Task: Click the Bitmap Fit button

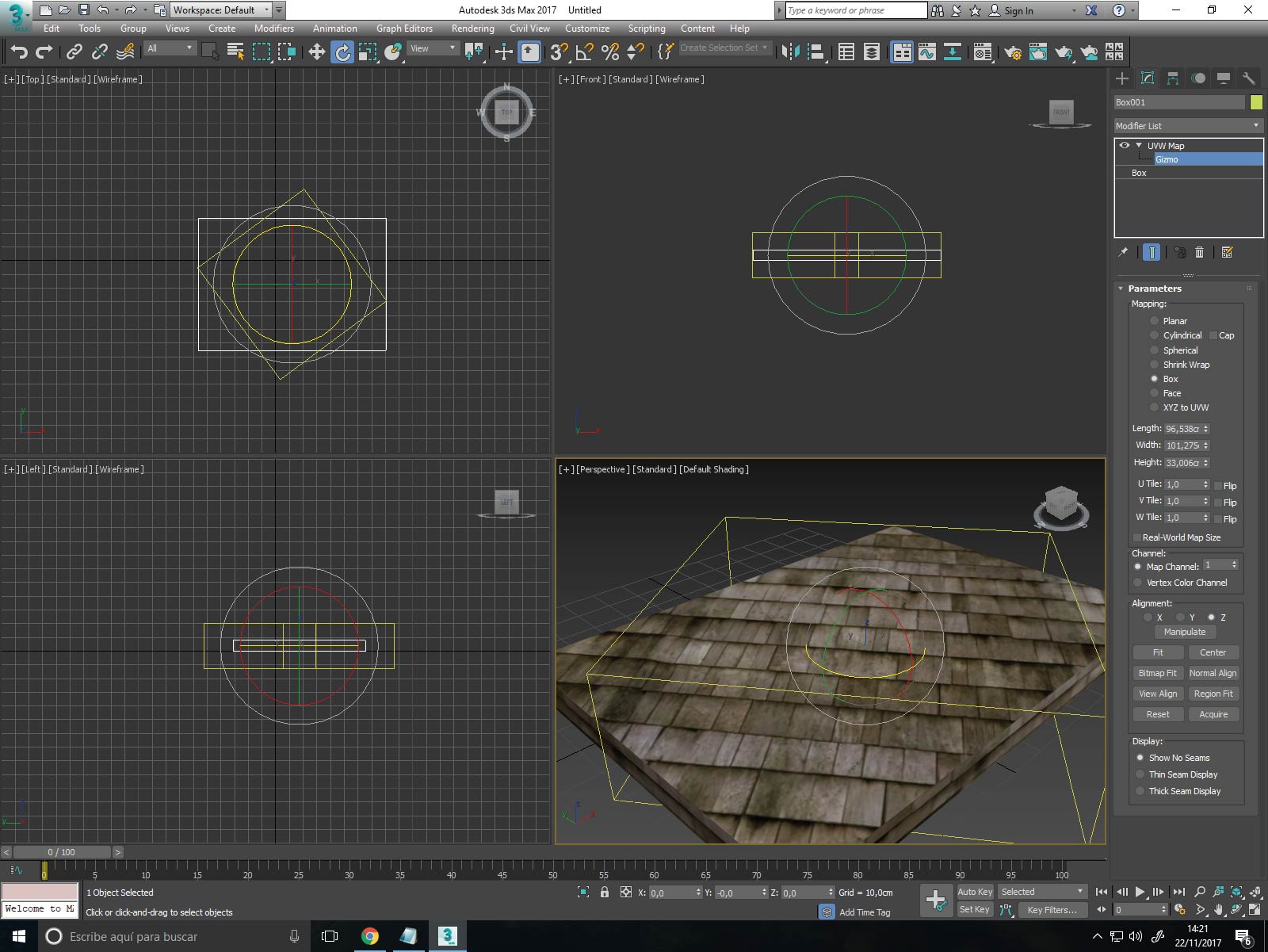Action: [1157, 673]
